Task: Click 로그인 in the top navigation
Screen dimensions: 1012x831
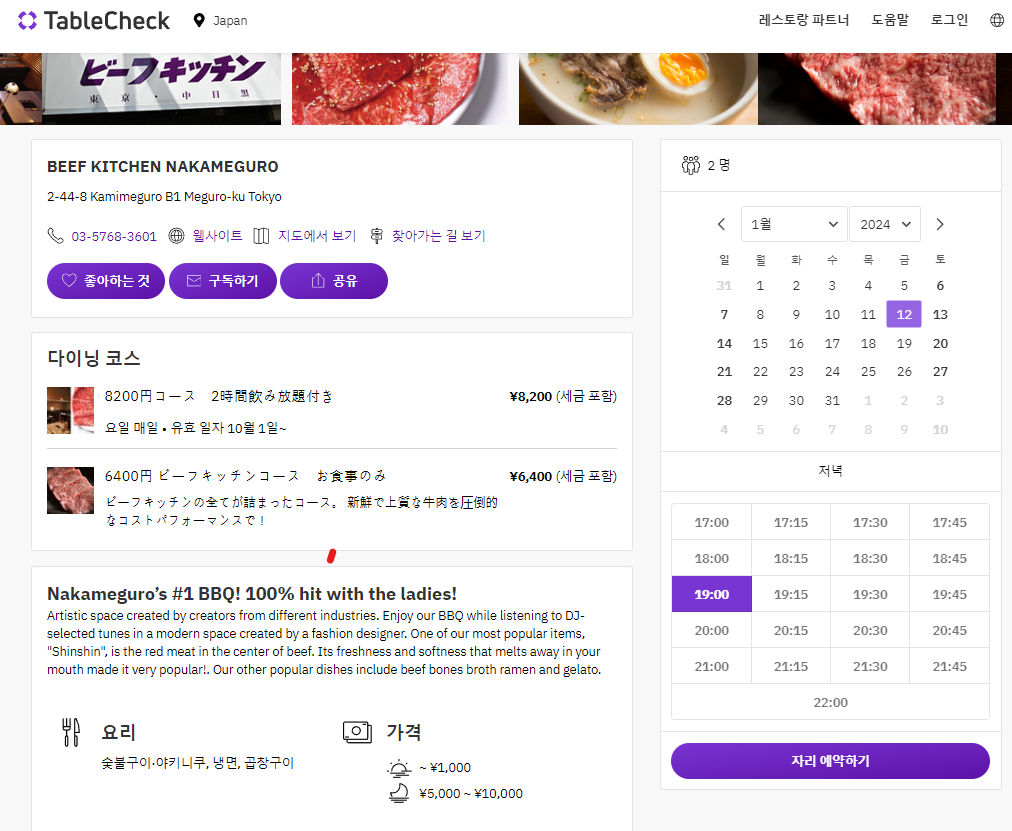Action: click(x=949, y=20)
